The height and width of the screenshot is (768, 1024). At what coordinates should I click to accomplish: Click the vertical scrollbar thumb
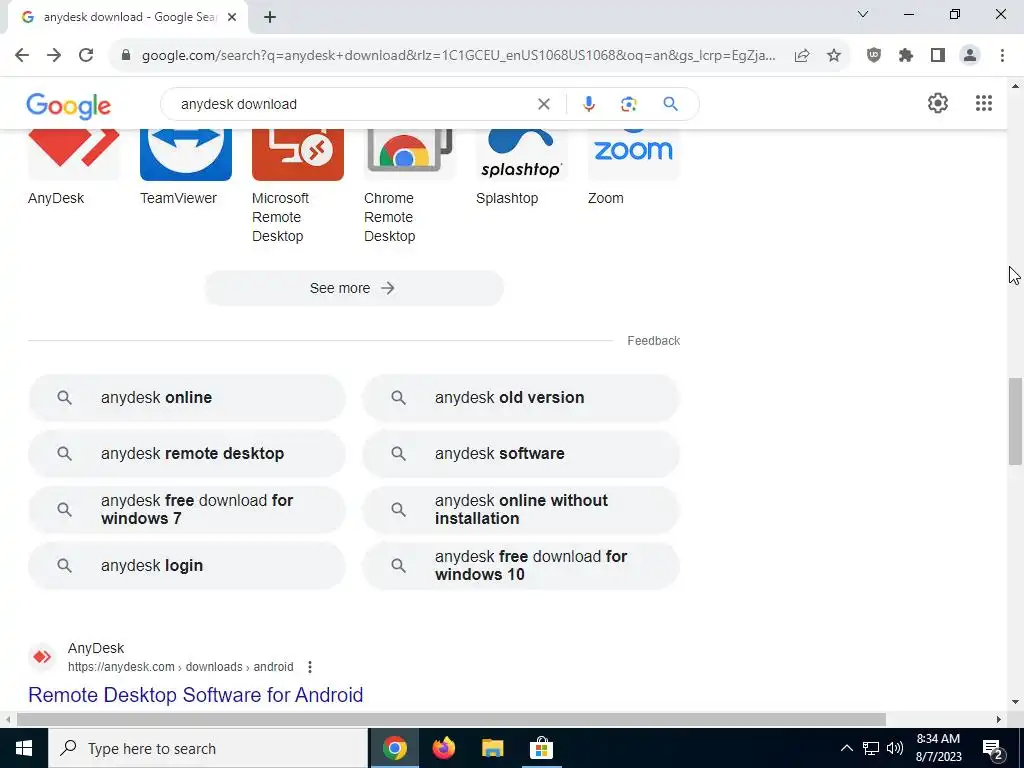[x=1015, y=421]
